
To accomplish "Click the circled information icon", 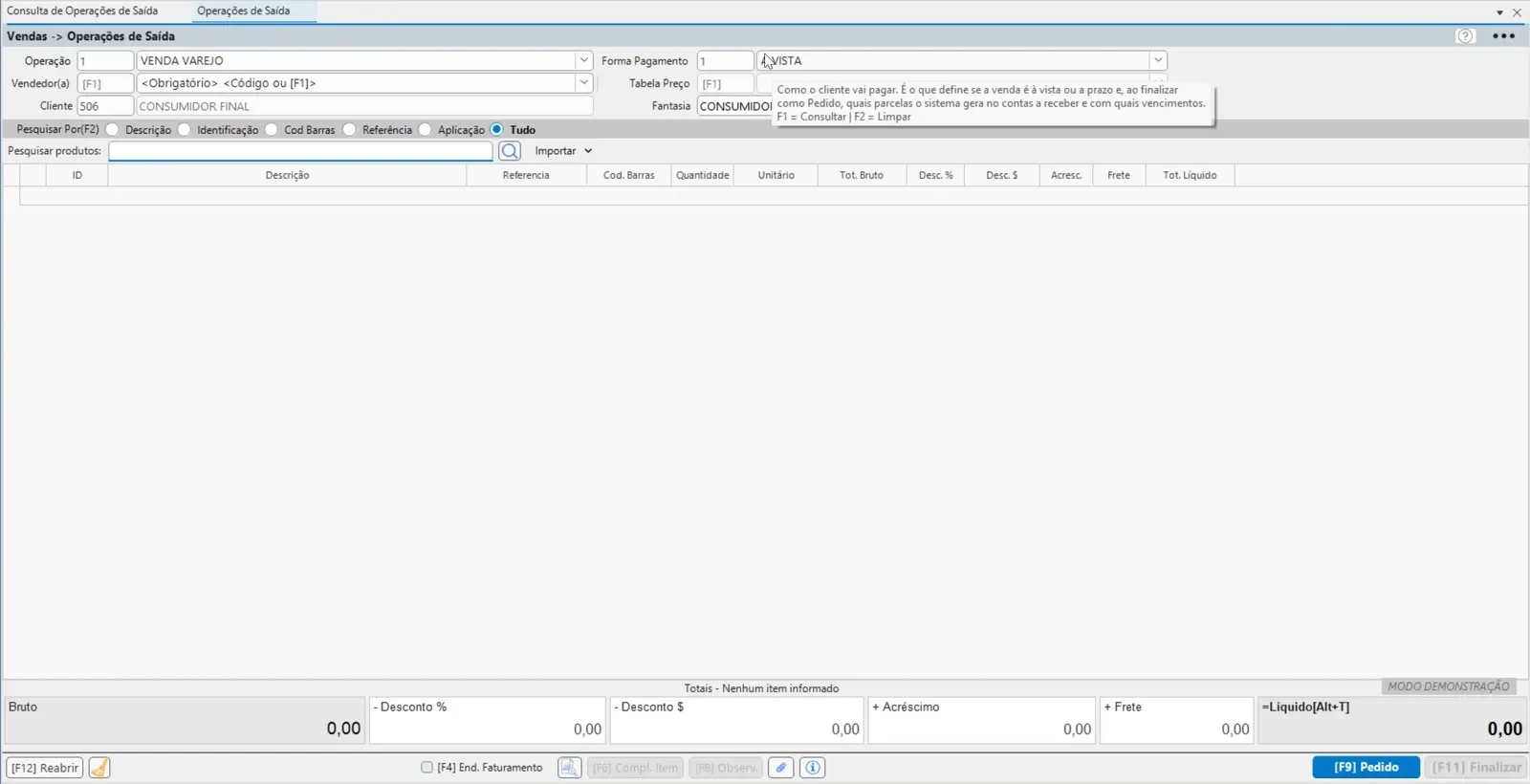I will coord(812,768).
